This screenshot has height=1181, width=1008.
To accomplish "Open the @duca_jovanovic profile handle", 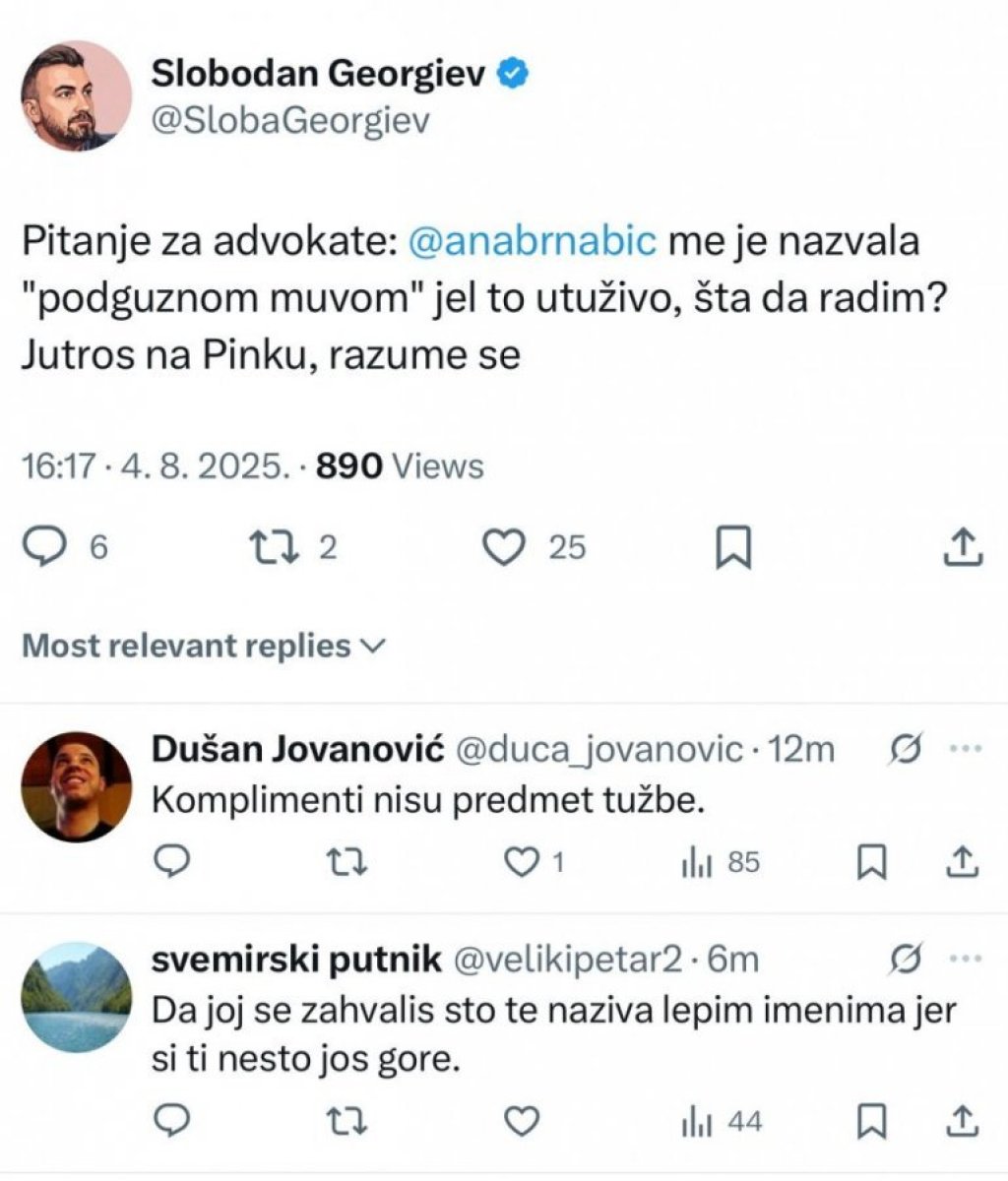I will click(598, 750).
